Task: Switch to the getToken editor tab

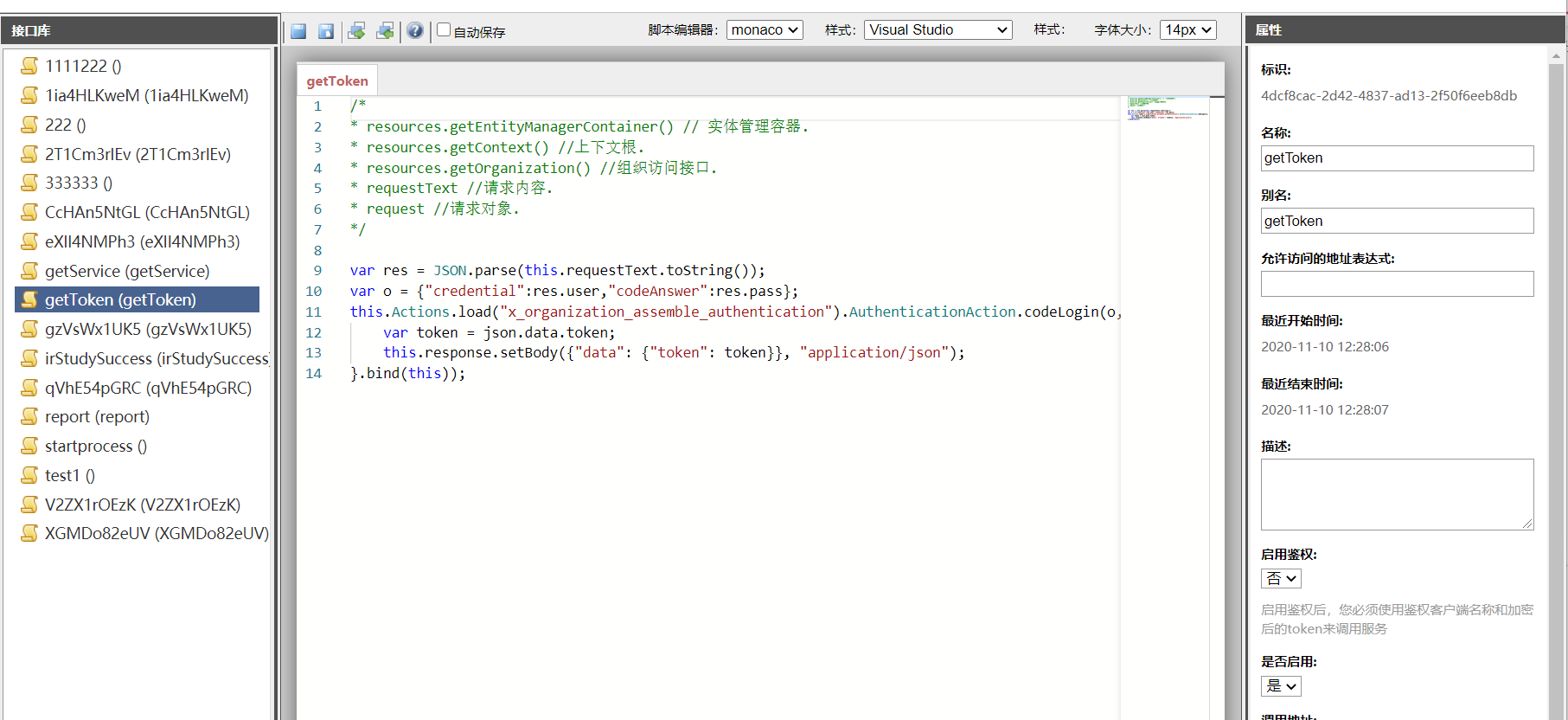Action: 337,80
